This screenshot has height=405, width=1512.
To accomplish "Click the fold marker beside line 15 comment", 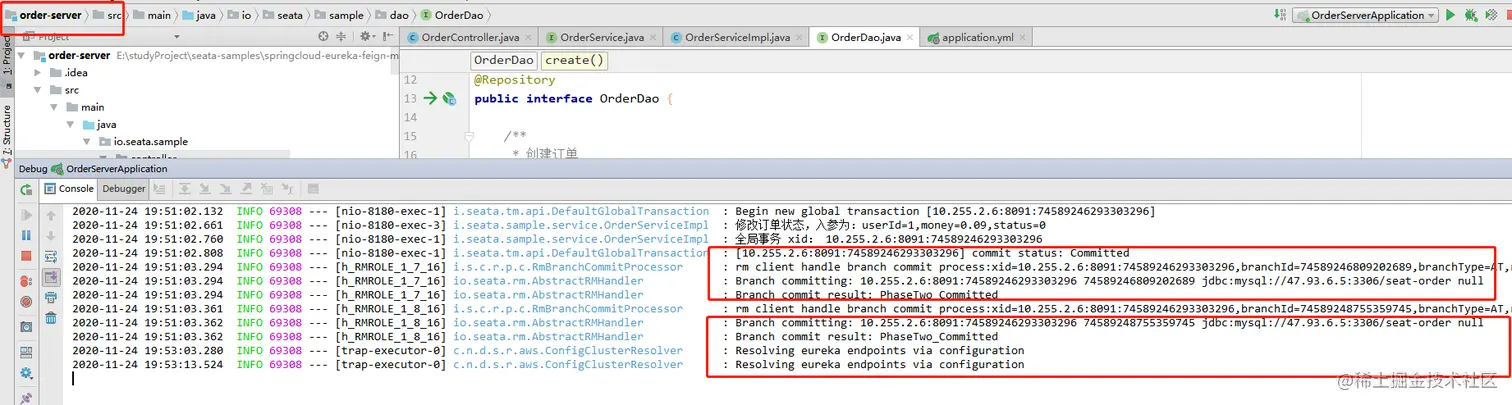I will coord(469,135).
